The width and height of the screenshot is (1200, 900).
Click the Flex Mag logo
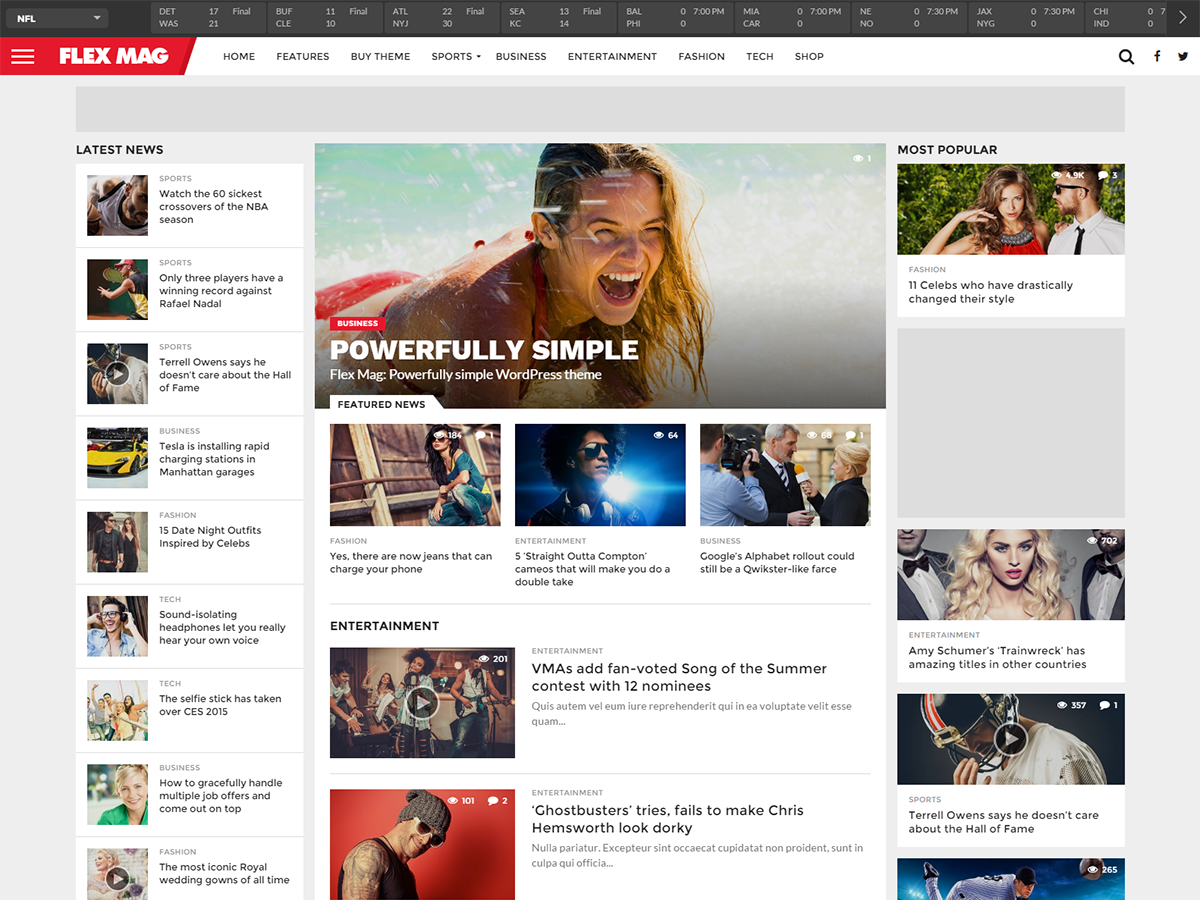pos(114,57)
